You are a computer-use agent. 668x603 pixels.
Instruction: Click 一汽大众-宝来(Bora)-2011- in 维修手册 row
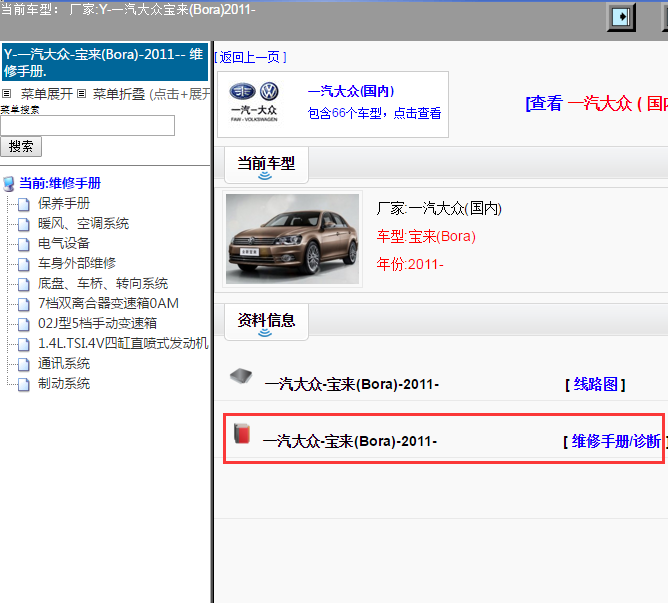(350, 441)
